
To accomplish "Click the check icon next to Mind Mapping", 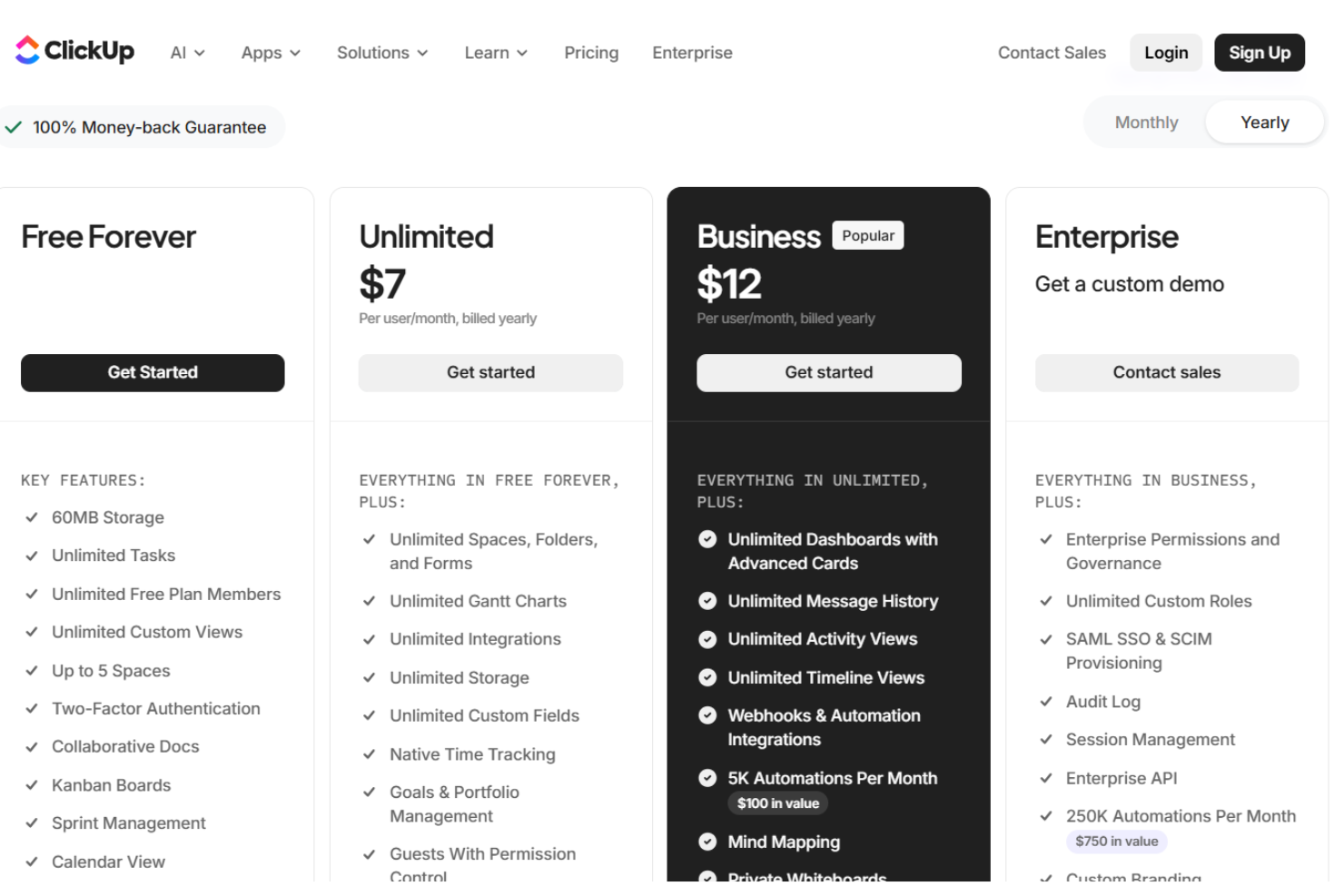I will point(707,842).
